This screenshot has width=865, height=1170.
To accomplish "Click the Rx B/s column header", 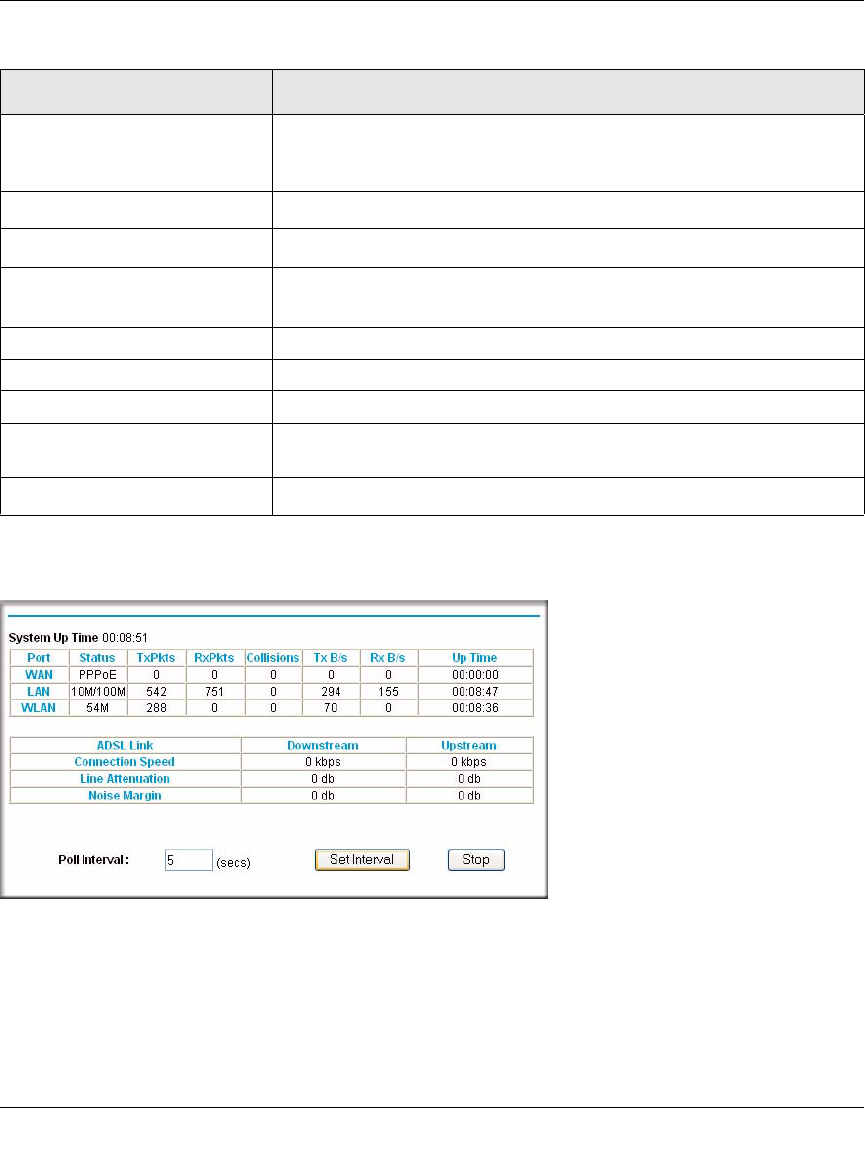I will pyautogui.click(x=388, y=657).
